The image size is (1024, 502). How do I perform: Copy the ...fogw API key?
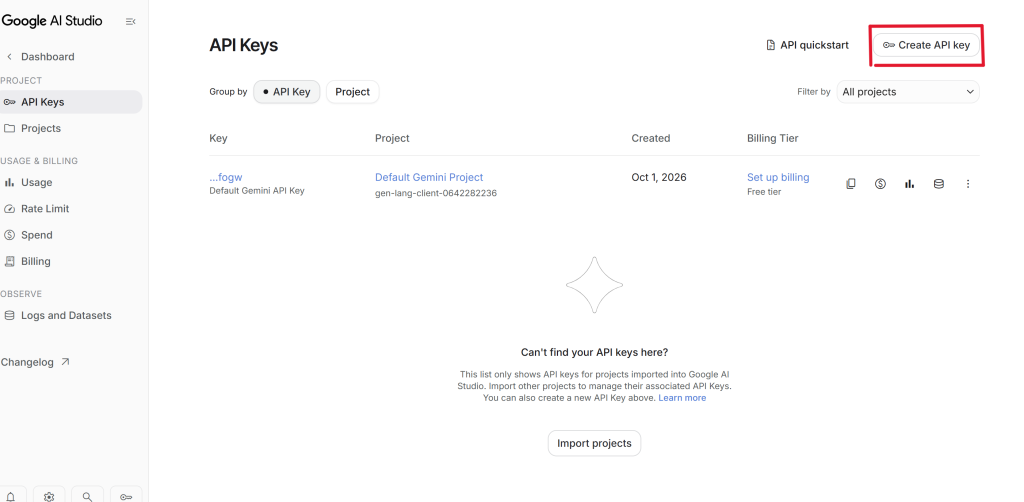850,184
